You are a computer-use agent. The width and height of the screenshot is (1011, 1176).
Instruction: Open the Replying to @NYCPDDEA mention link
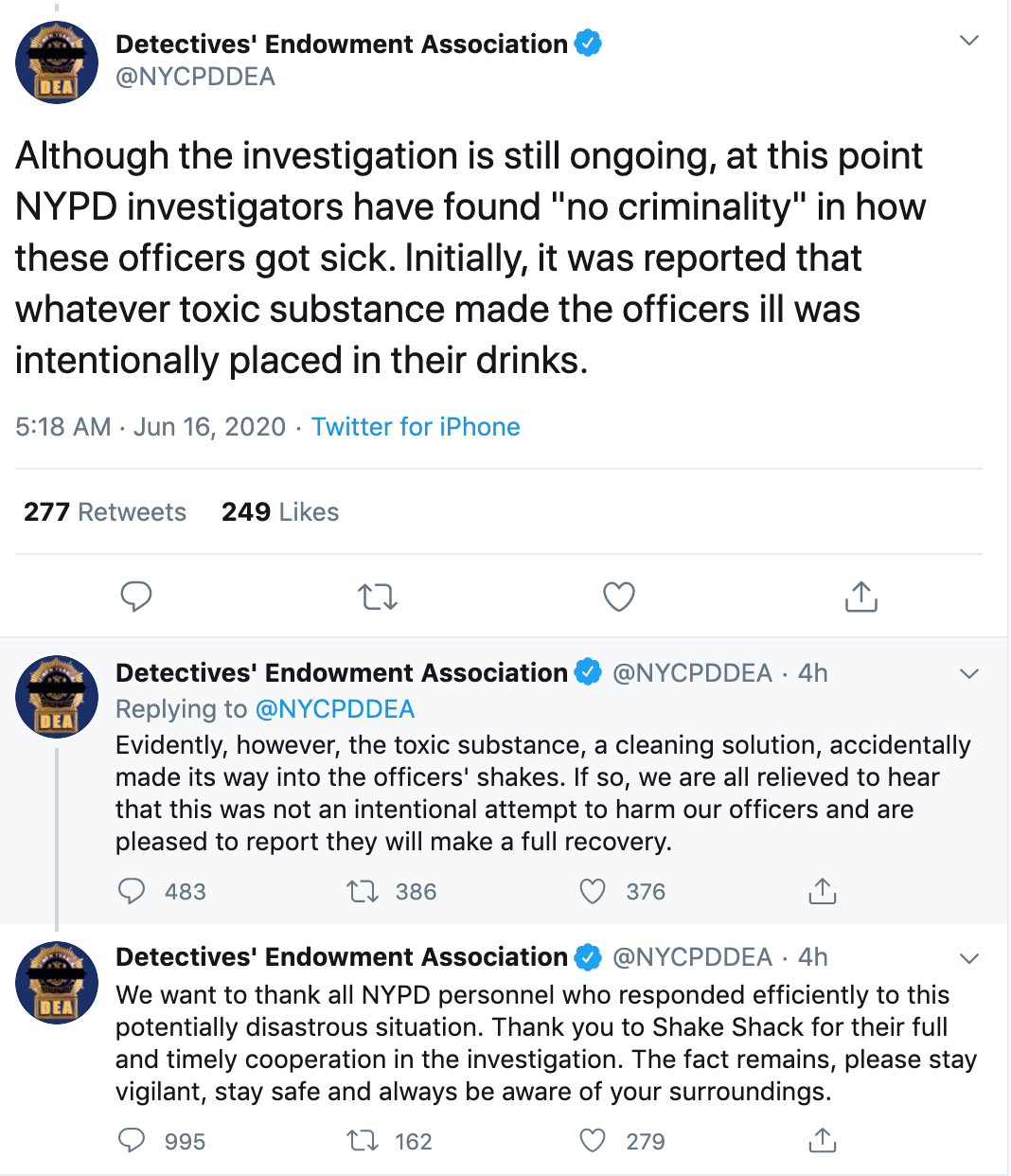point(335,709)
